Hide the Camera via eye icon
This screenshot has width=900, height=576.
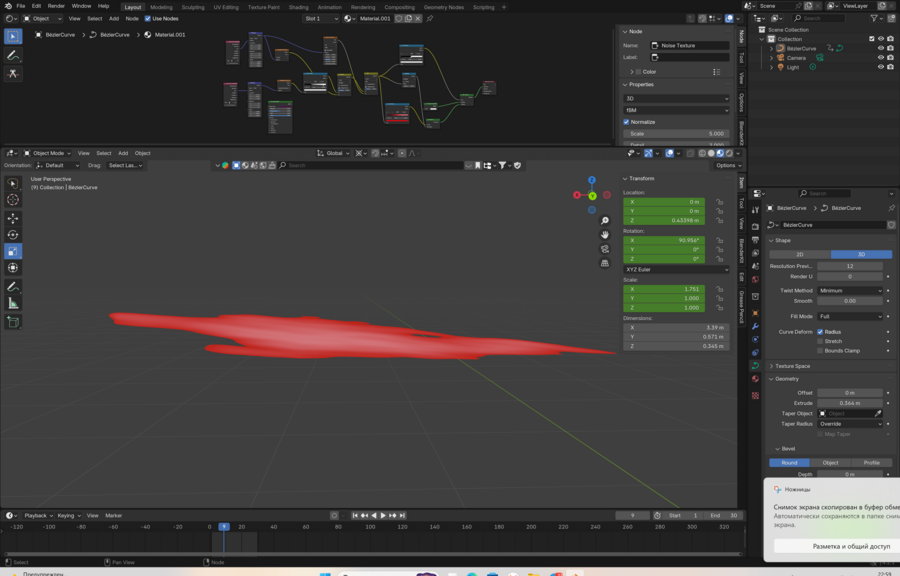pyautogui.click(x=881, y=57)
